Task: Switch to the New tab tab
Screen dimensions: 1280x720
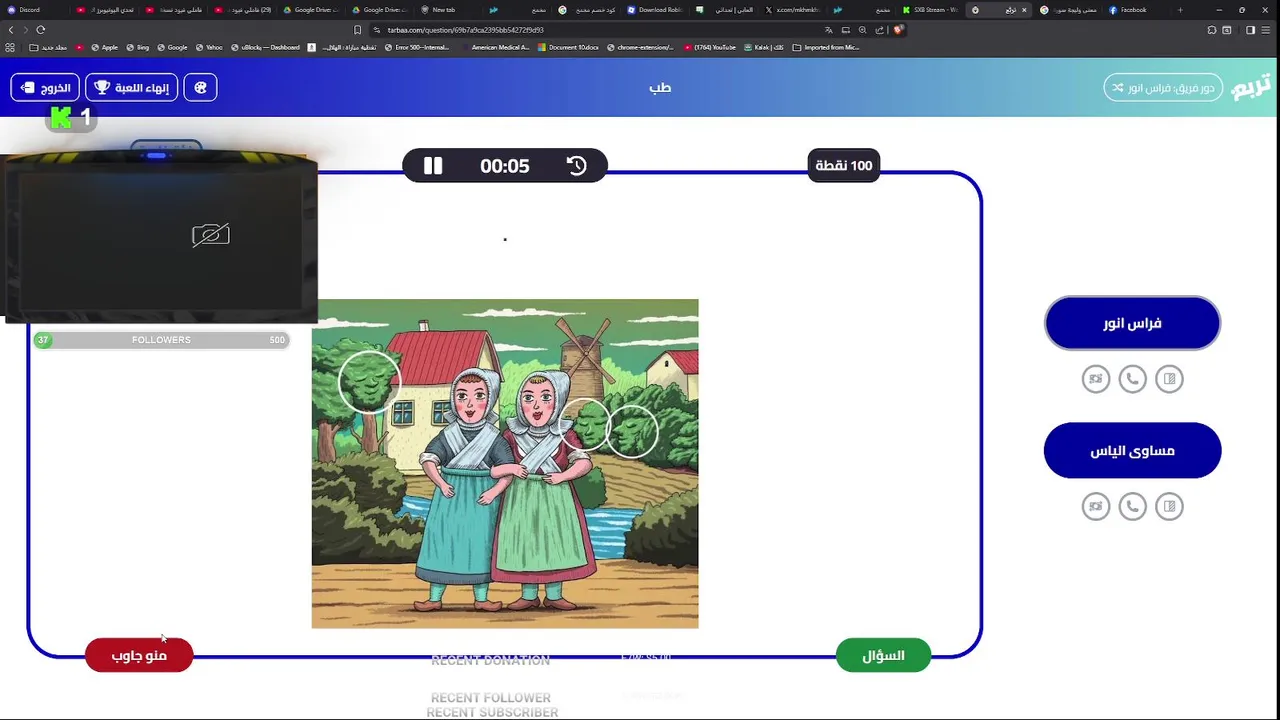Action: tap(447, 10)
